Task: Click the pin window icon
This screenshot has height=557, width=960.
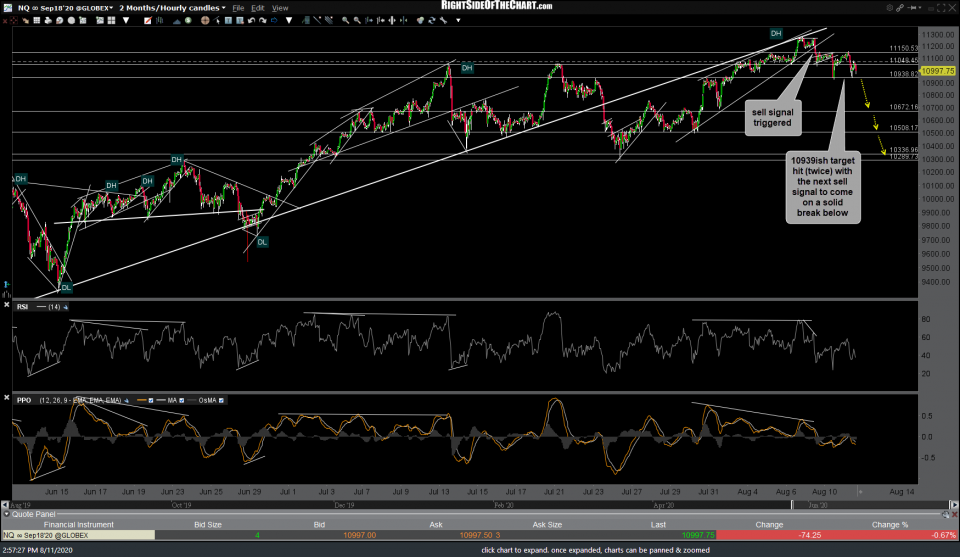Action: pos(912,7)
